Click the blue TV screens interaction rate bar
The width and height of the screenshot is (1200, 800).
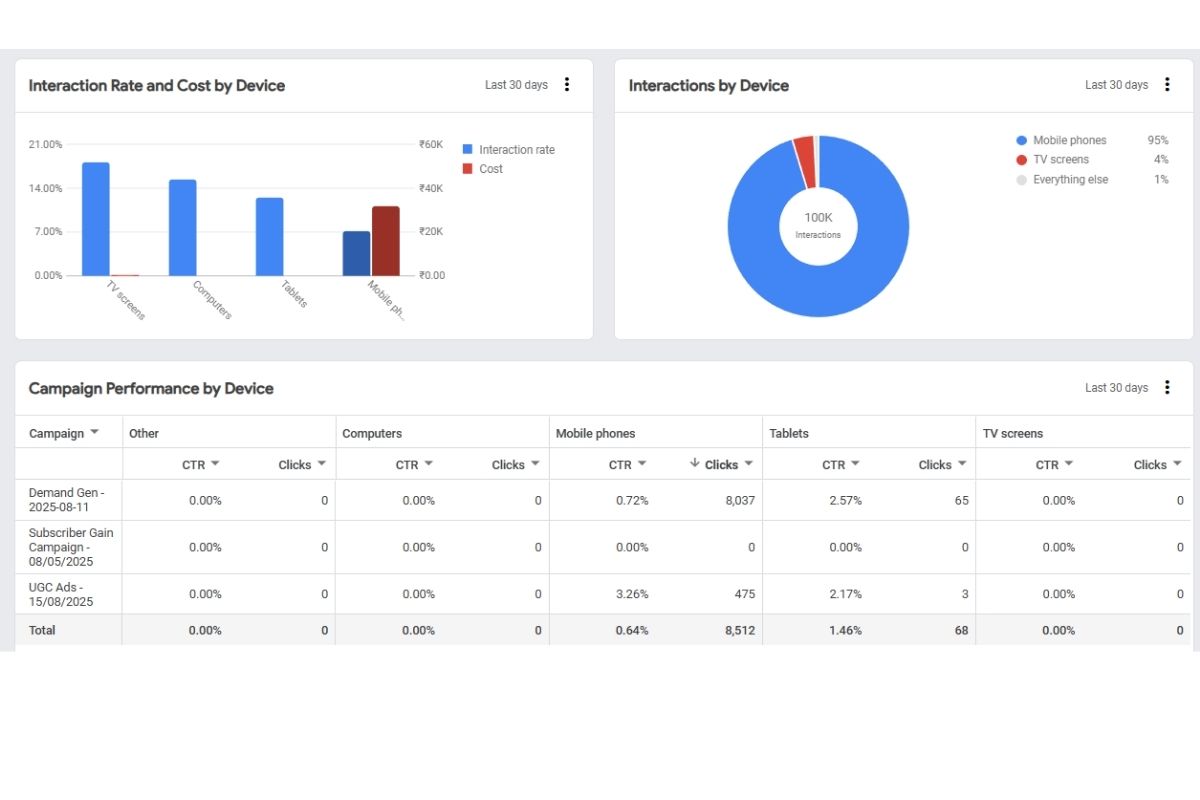coord(96,218)
